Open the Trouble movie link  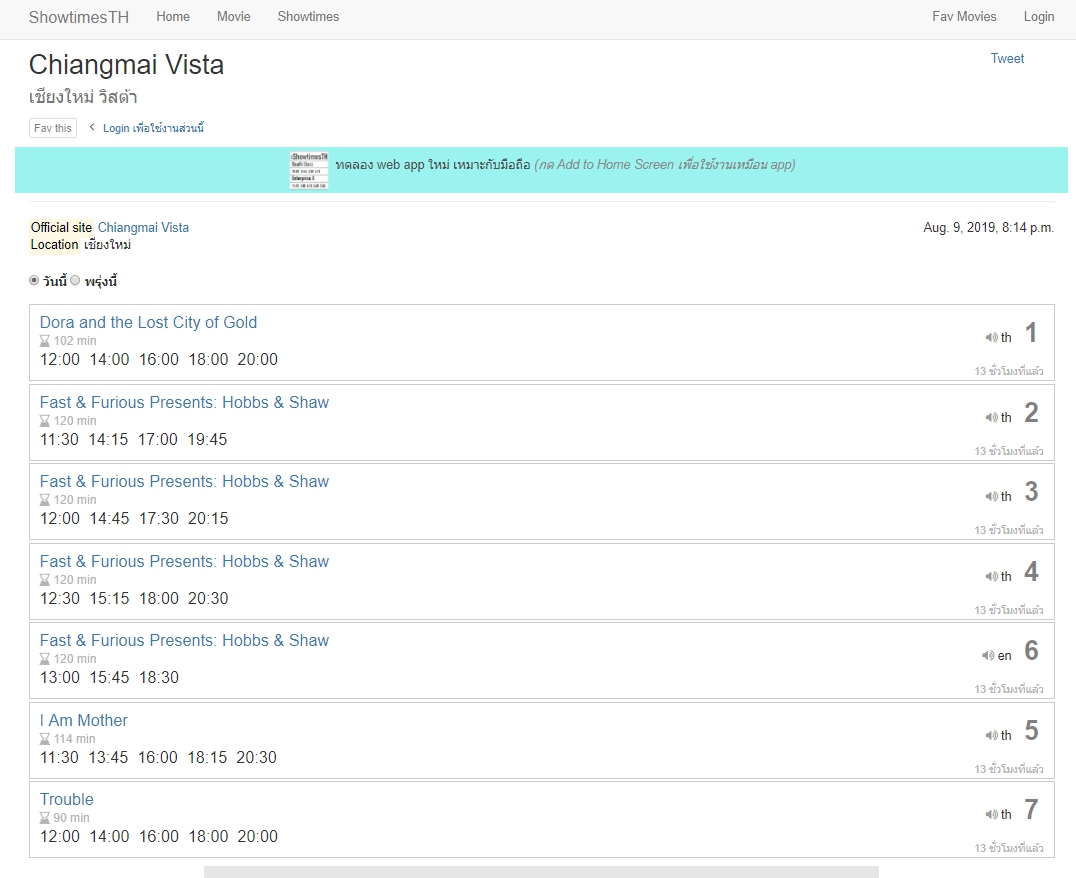(67, 799)
